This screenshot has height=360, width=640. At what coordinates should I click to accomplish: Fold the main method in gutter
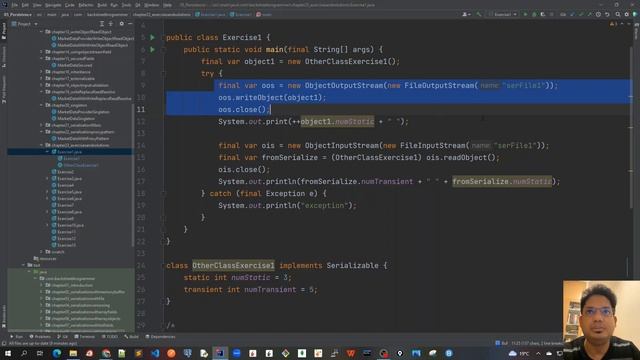coord(164,49)
